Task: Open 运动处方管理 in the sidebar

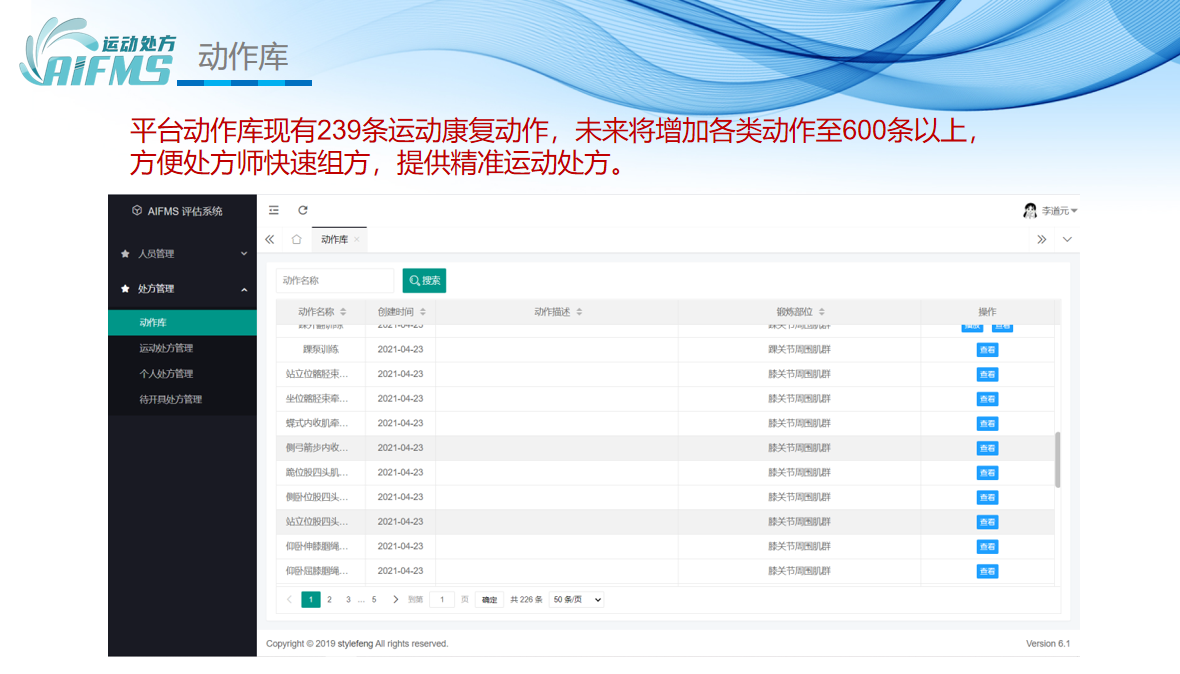Action: click(x=166, y=349)
